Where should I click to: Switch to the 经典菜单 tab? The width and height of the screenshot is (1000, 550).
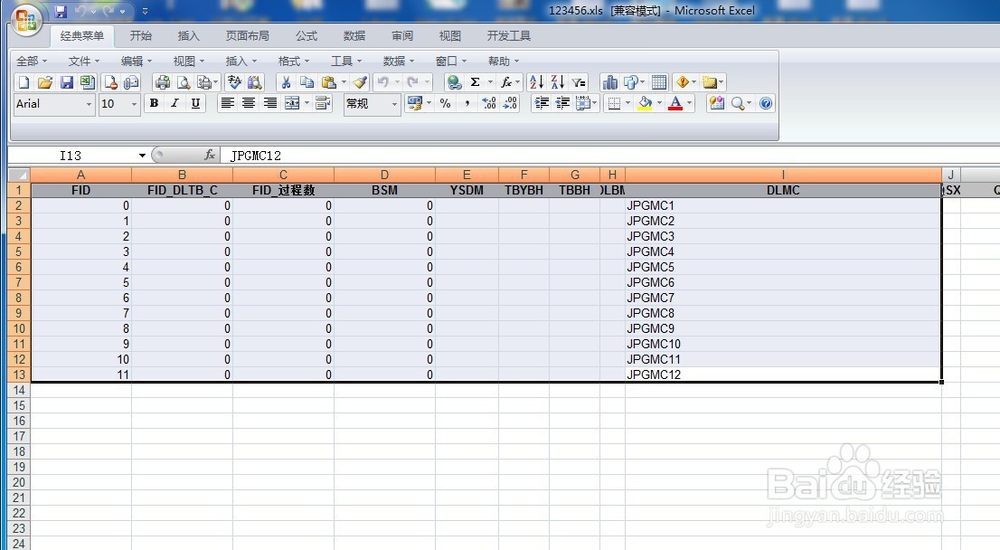82,36
